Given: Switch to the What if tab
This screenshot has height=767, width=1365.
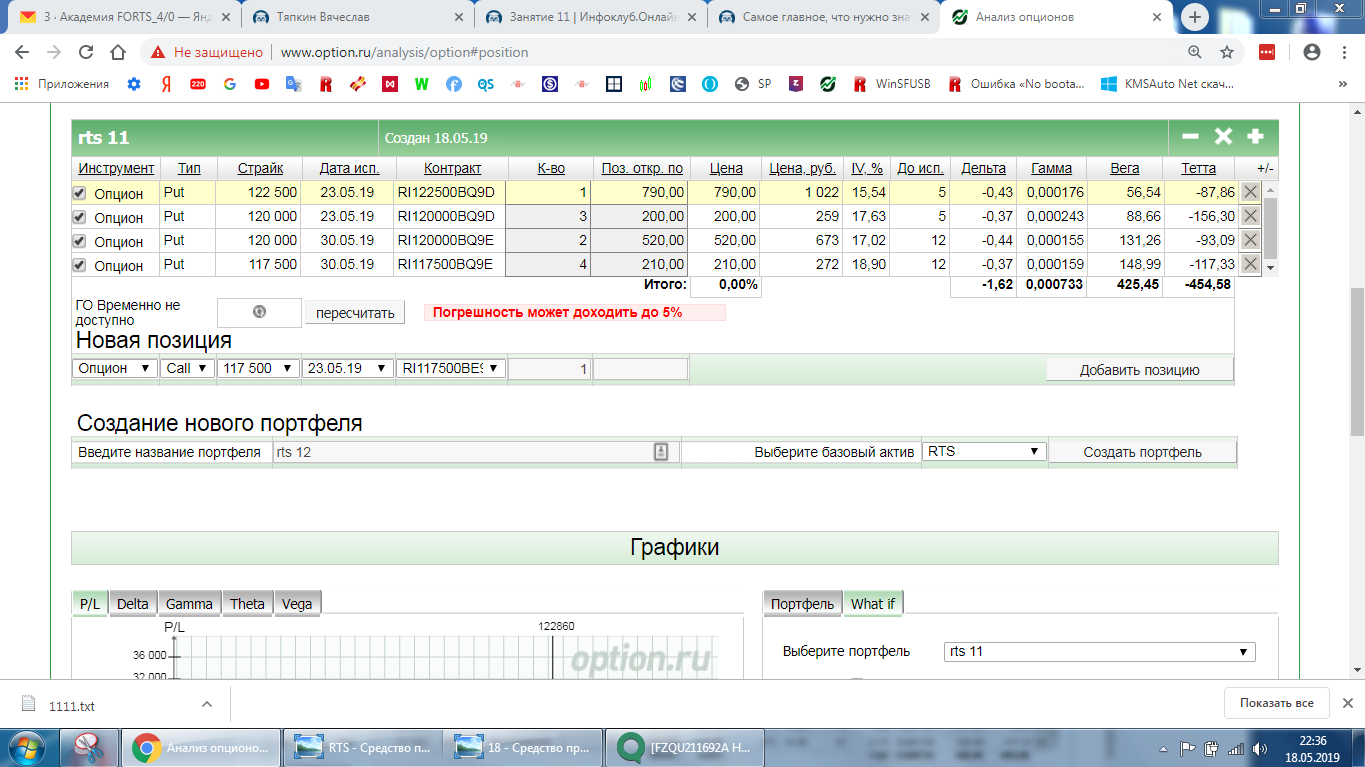Looking at the screenshot, I should pyautogui.click(x=873, y=603).
